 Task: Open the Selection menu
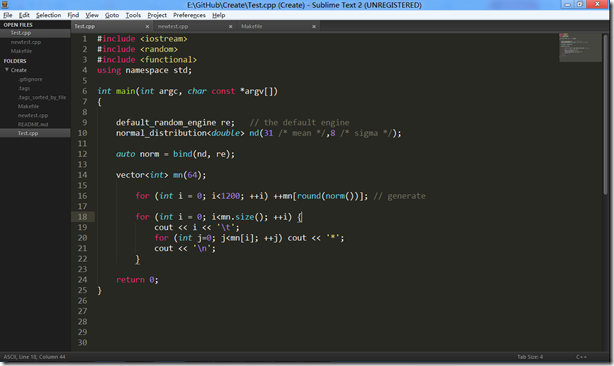(x=49, y=15)
